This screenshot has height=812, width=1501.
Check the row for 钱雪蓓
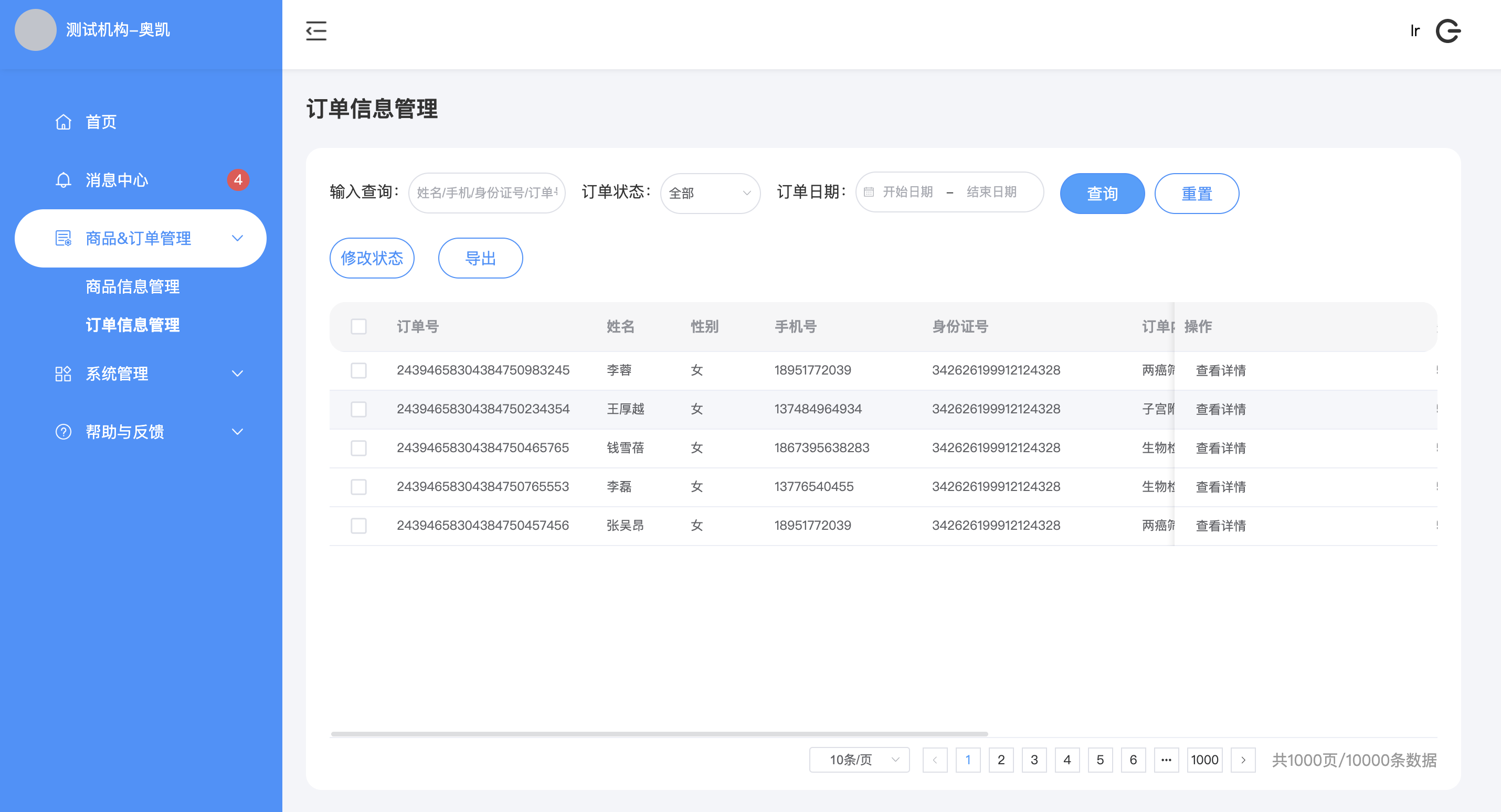tap(358, 448)
